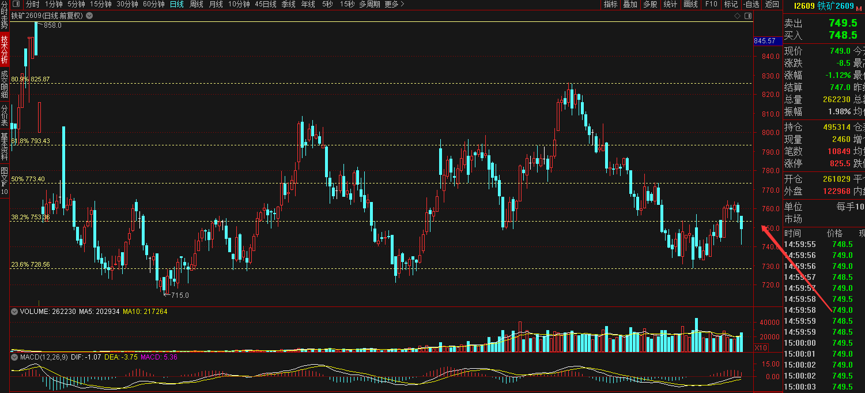
Task: Select the 15分钟 timeframe
Action: click(100, 4)
